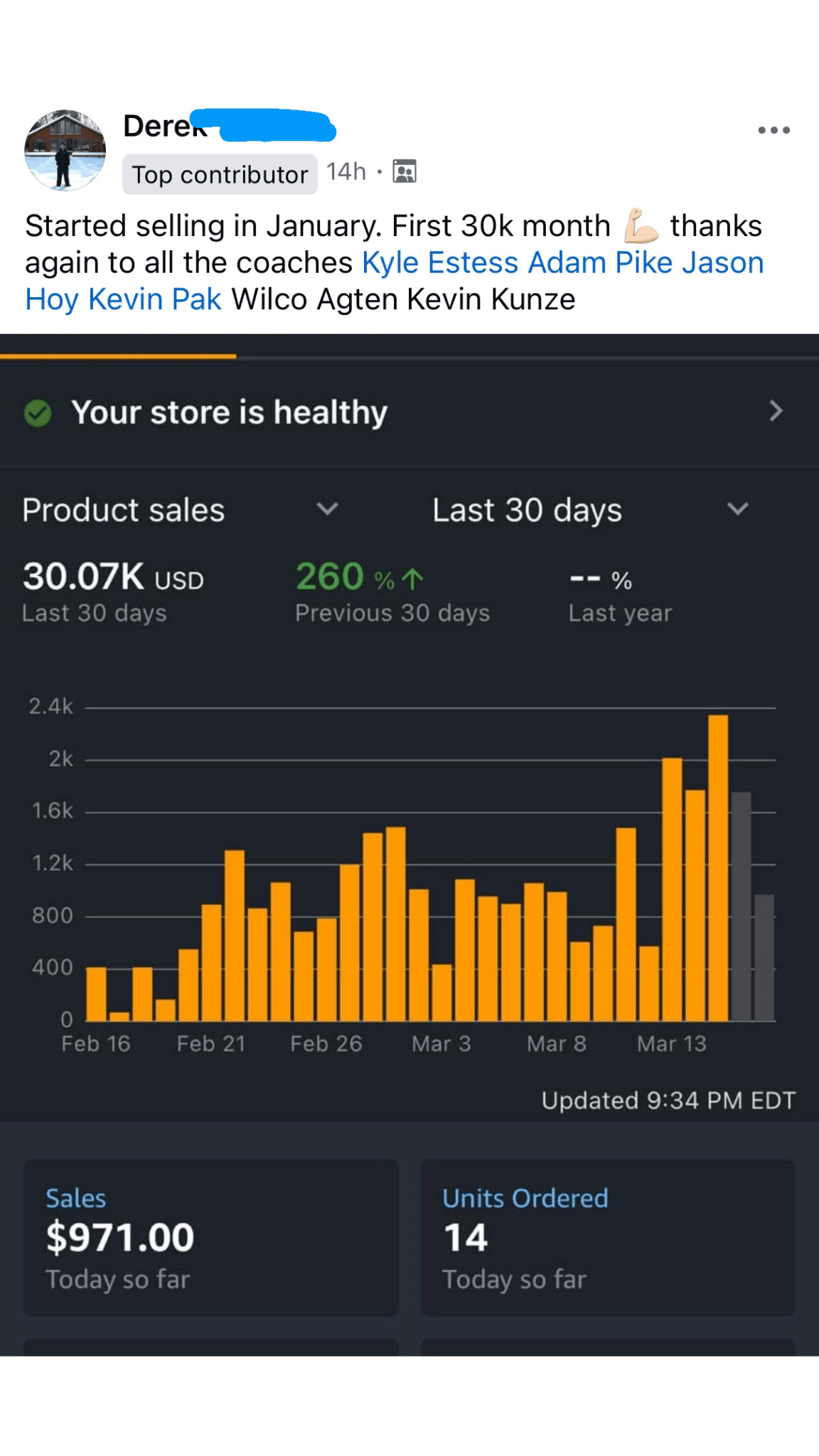
Task: Open the three-dot post options menu
Action: (773, 130)
